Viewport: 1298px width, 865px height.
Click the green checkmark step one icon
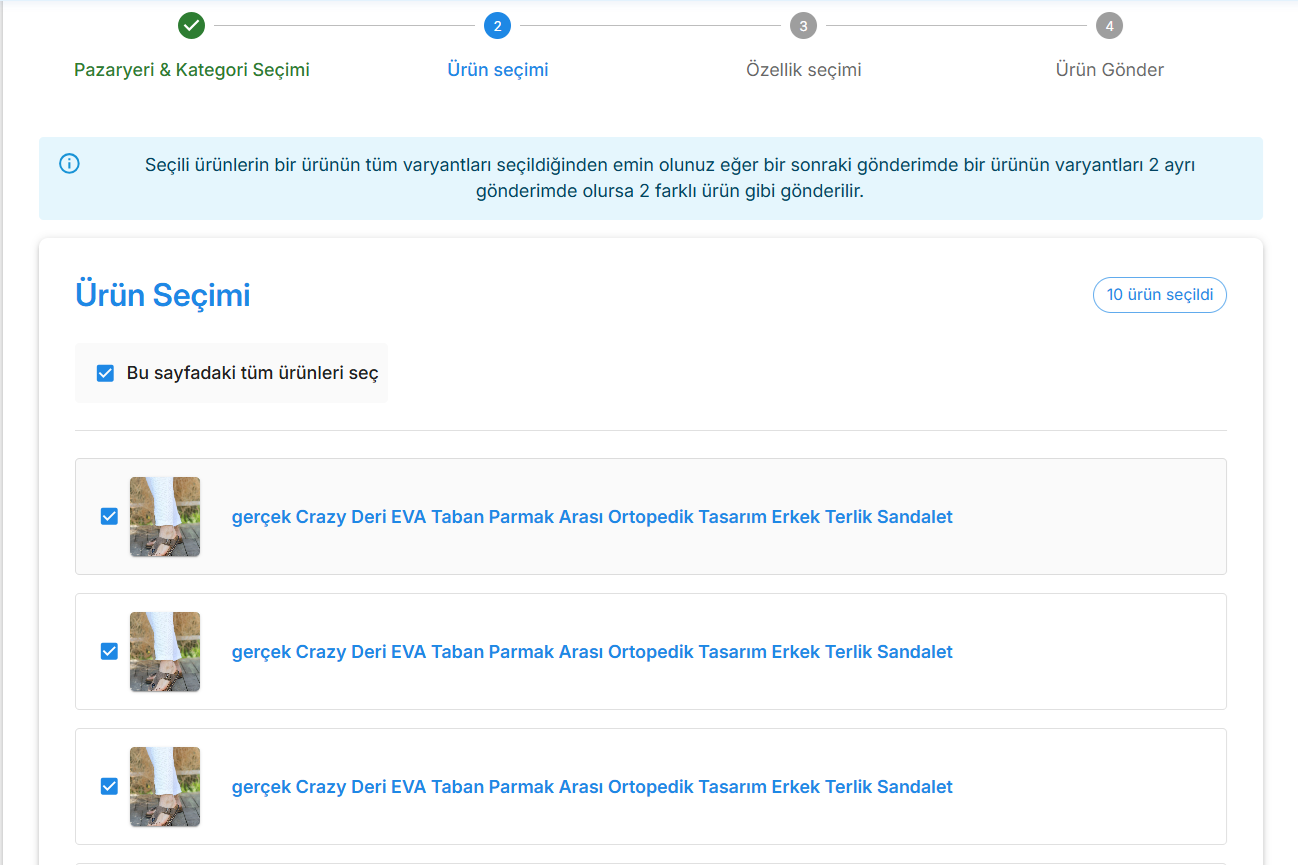(x=191, y=26)
